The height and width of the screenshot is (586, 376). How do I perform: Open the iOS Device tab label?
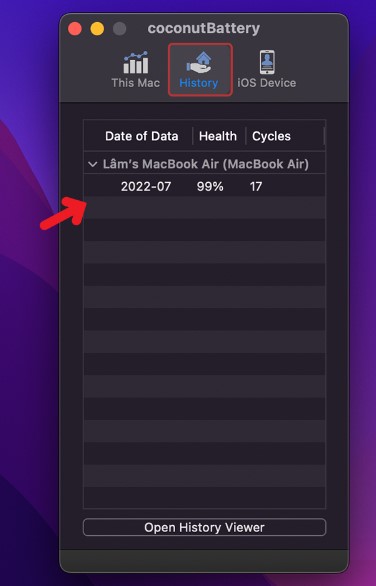tap(266, 83)
